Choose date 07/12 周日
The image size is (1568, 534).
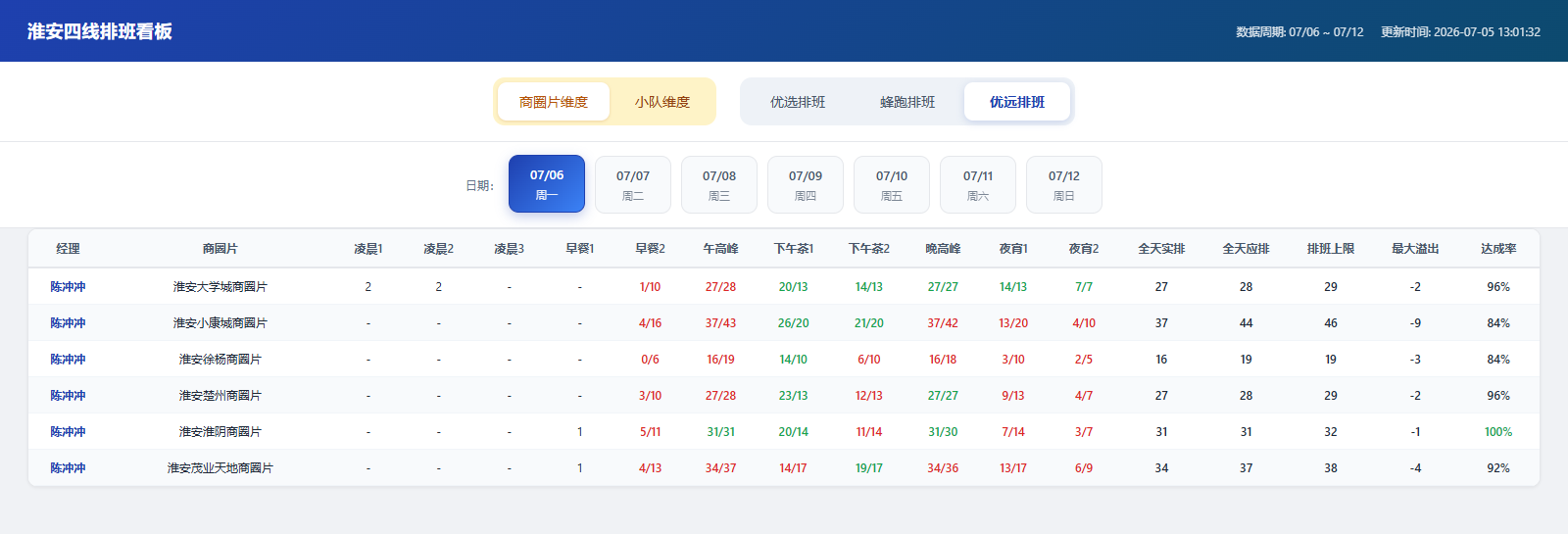click(1064, 184)
